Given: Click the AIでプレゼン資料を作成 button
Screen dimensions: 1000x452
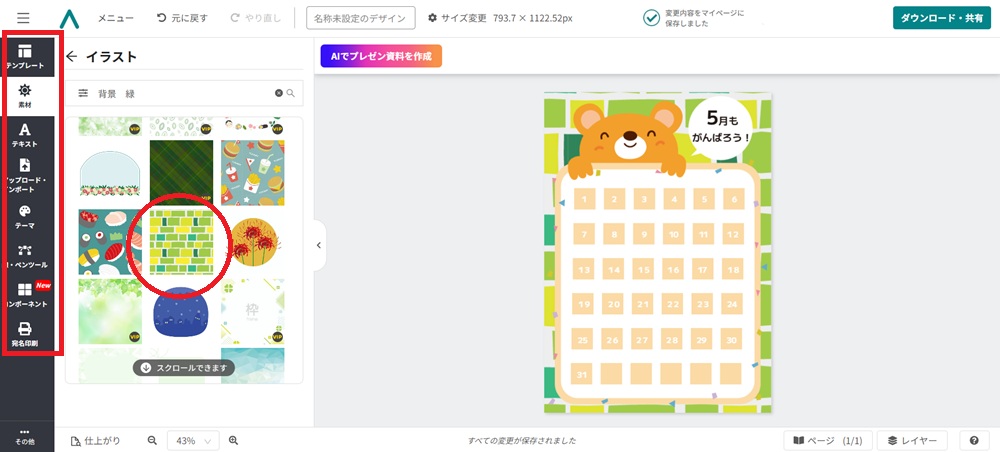Looking at the screenshot, I should 381,56.
